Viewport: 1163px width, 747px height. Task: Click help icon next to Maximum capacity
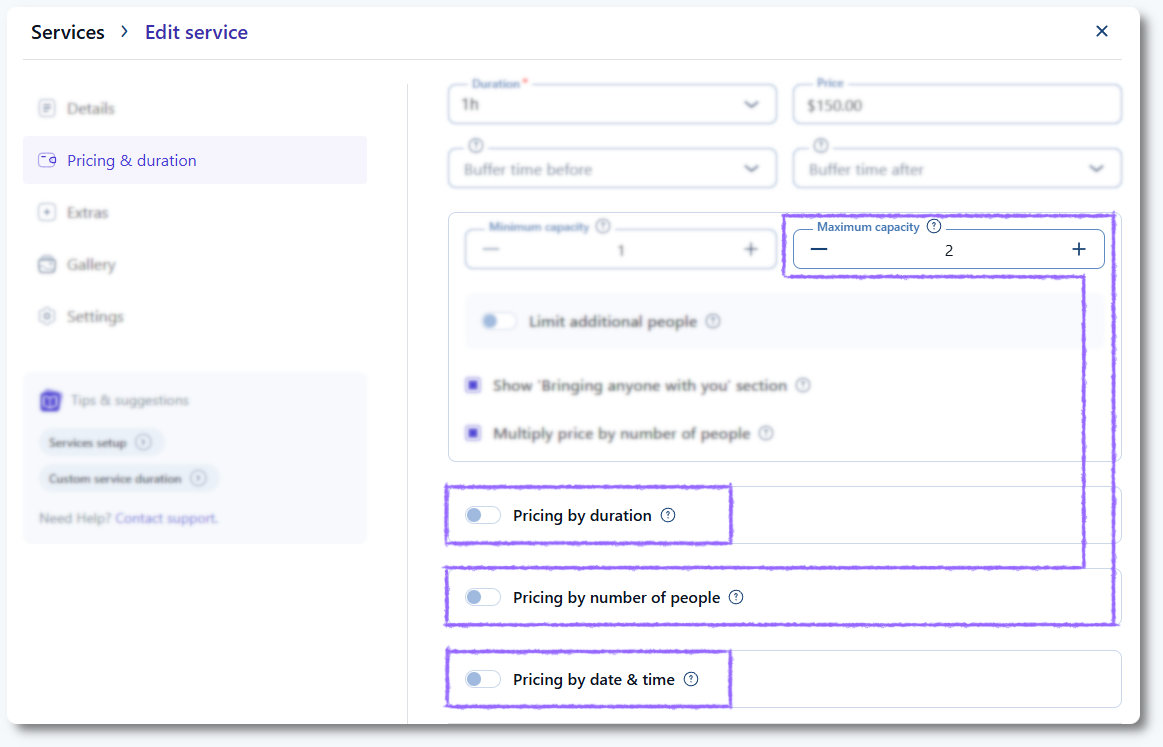click(934, 227)
